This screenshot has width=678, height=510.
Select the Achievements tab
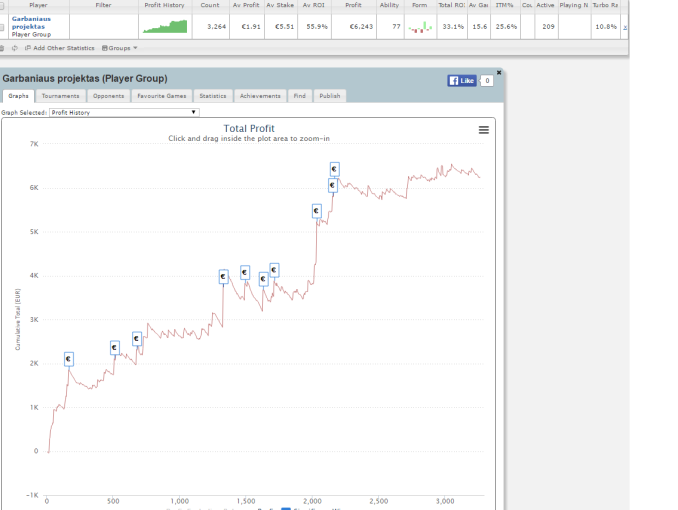[260, 96]
